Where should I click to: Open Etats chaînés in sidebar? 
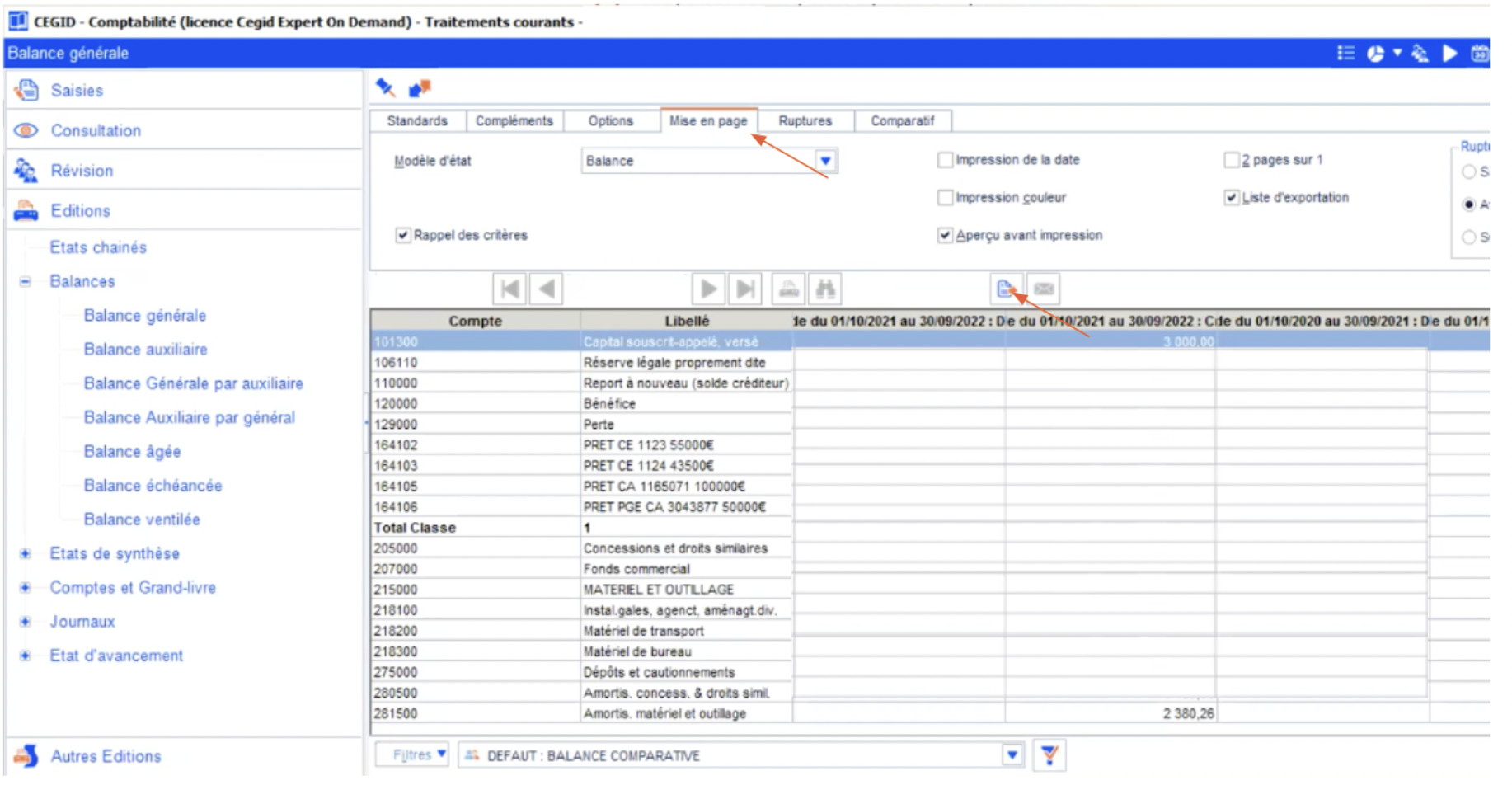[98, 247]
